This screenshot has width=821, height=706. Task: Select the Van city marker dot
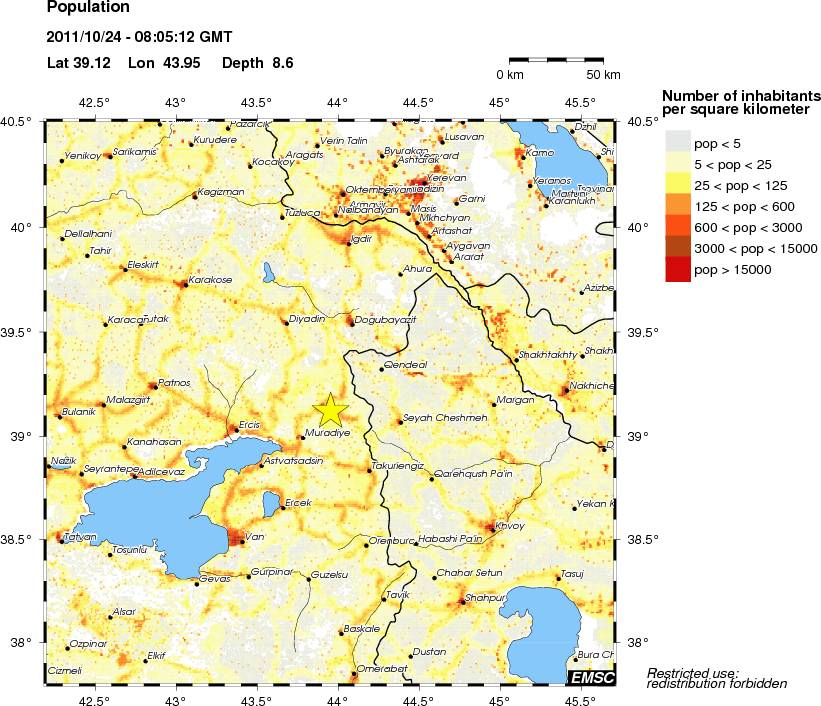(240, 539)
